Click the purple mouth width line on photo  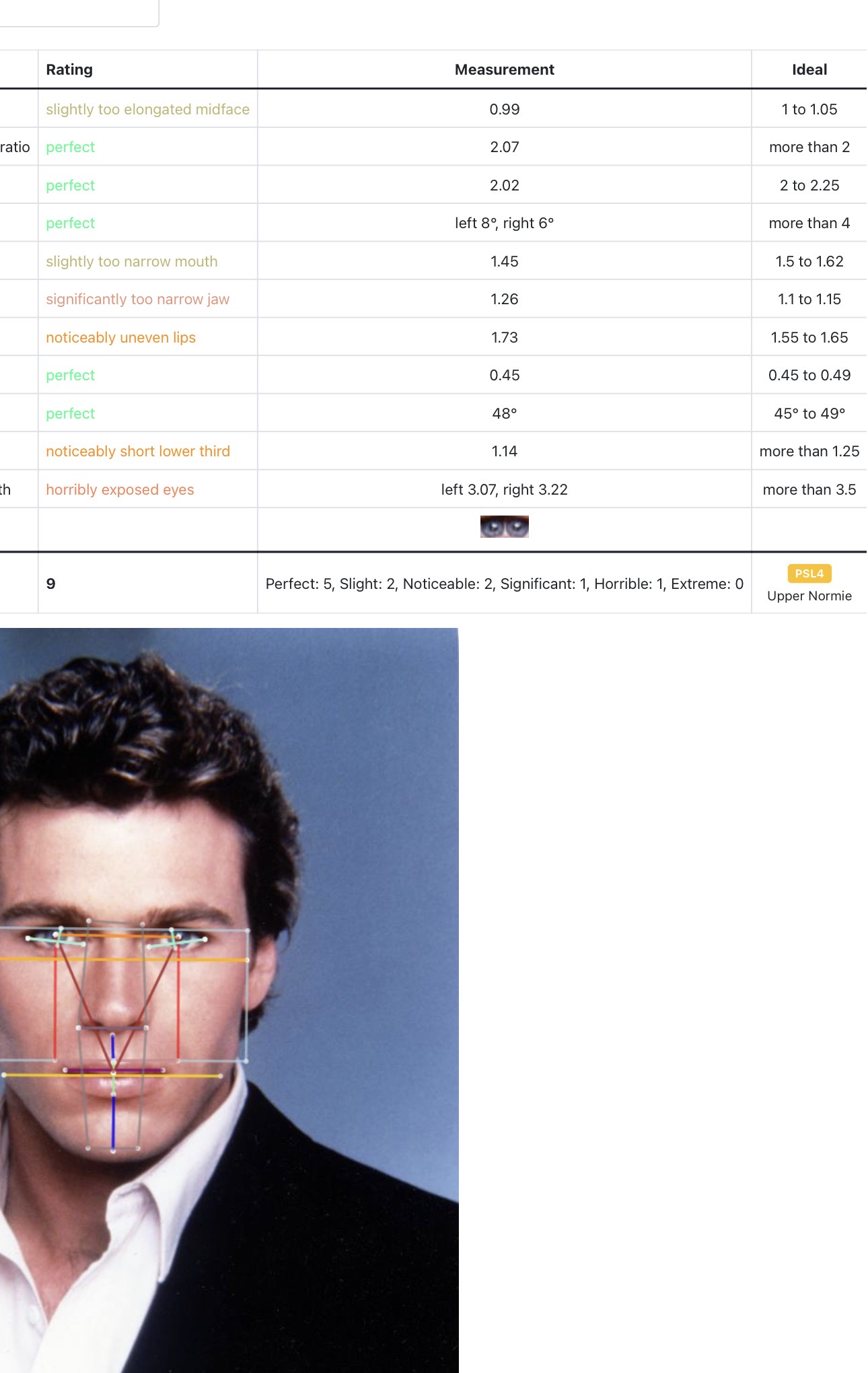click(x=114, y=1069)
